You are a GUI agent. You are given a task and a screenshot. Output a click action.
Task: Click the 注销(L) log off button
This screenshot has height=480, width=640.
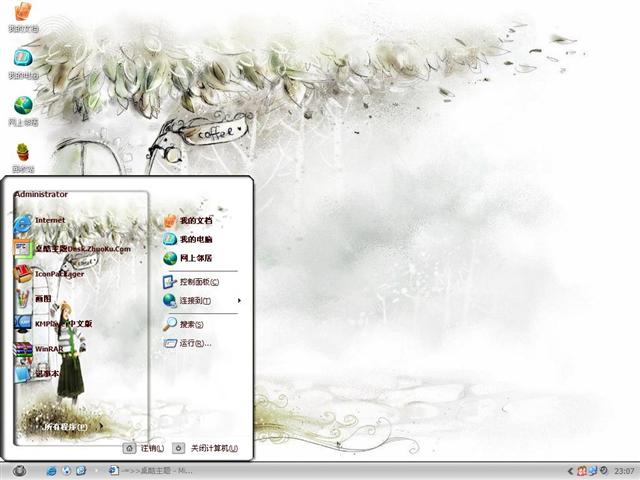(144, 448)
